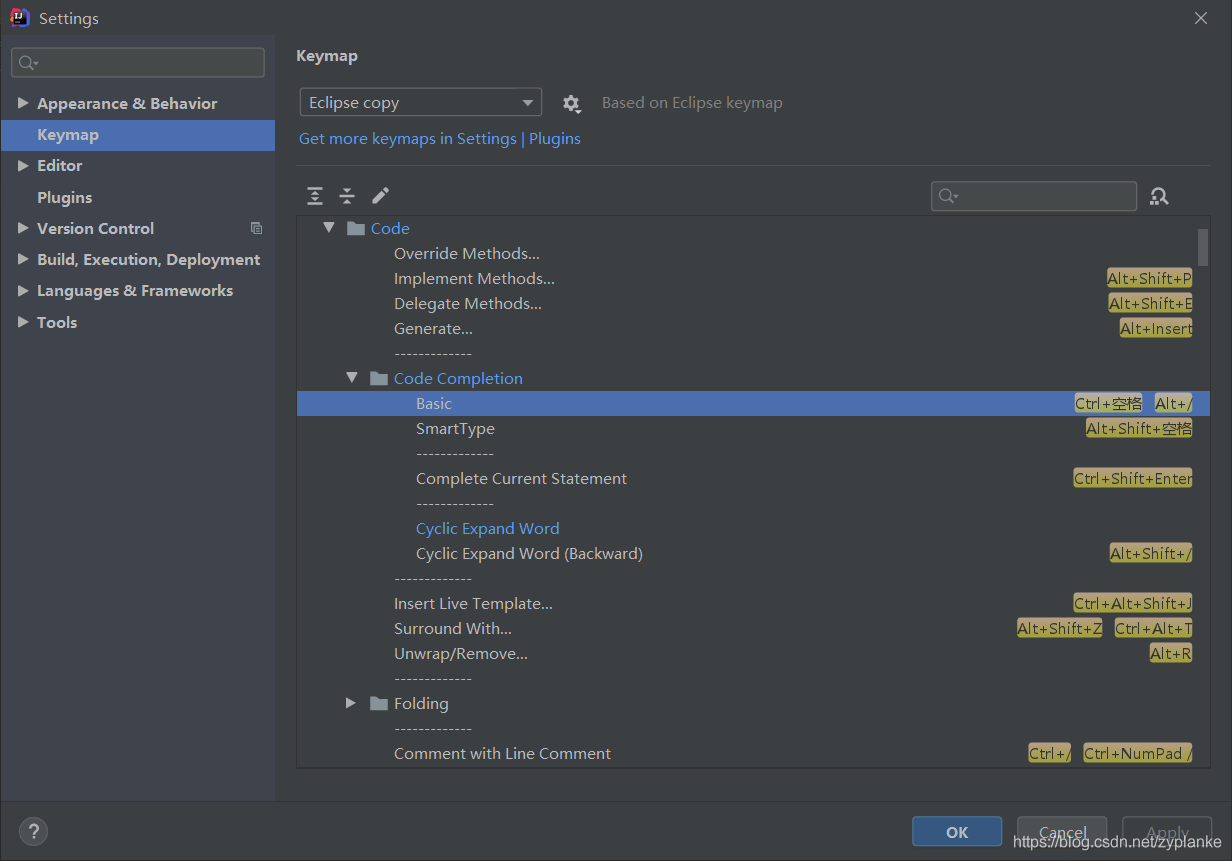Apply changes with the OK button

point(956,831)
